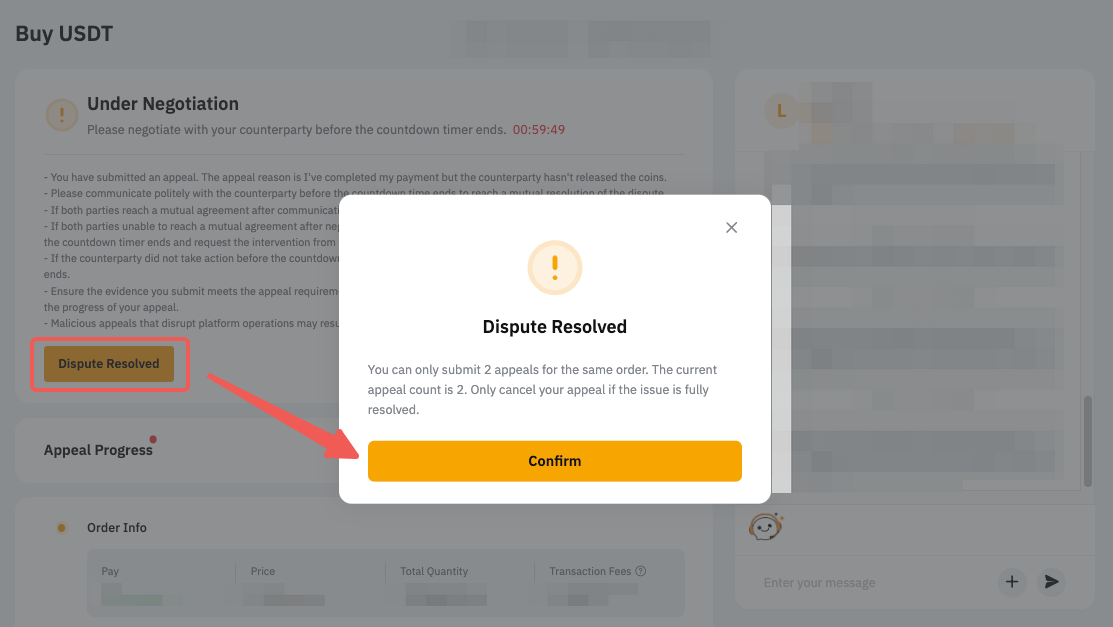The image size is (1113, 627).
Task: Open the Transaction Fees help icon
Action: click(640, 571)
